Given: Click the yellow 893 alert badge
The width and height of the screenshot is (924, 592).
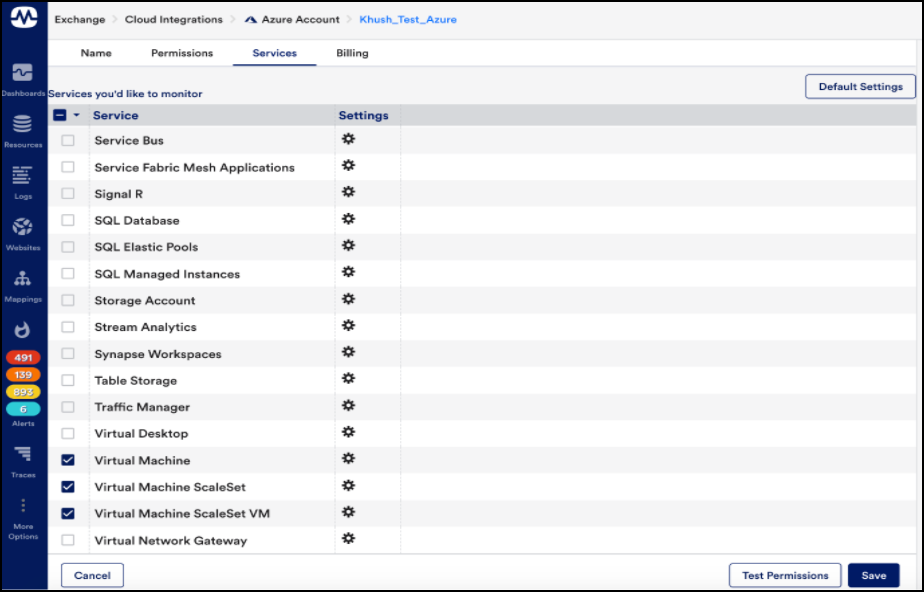Looking at the screenshot, I should (23, 392).
